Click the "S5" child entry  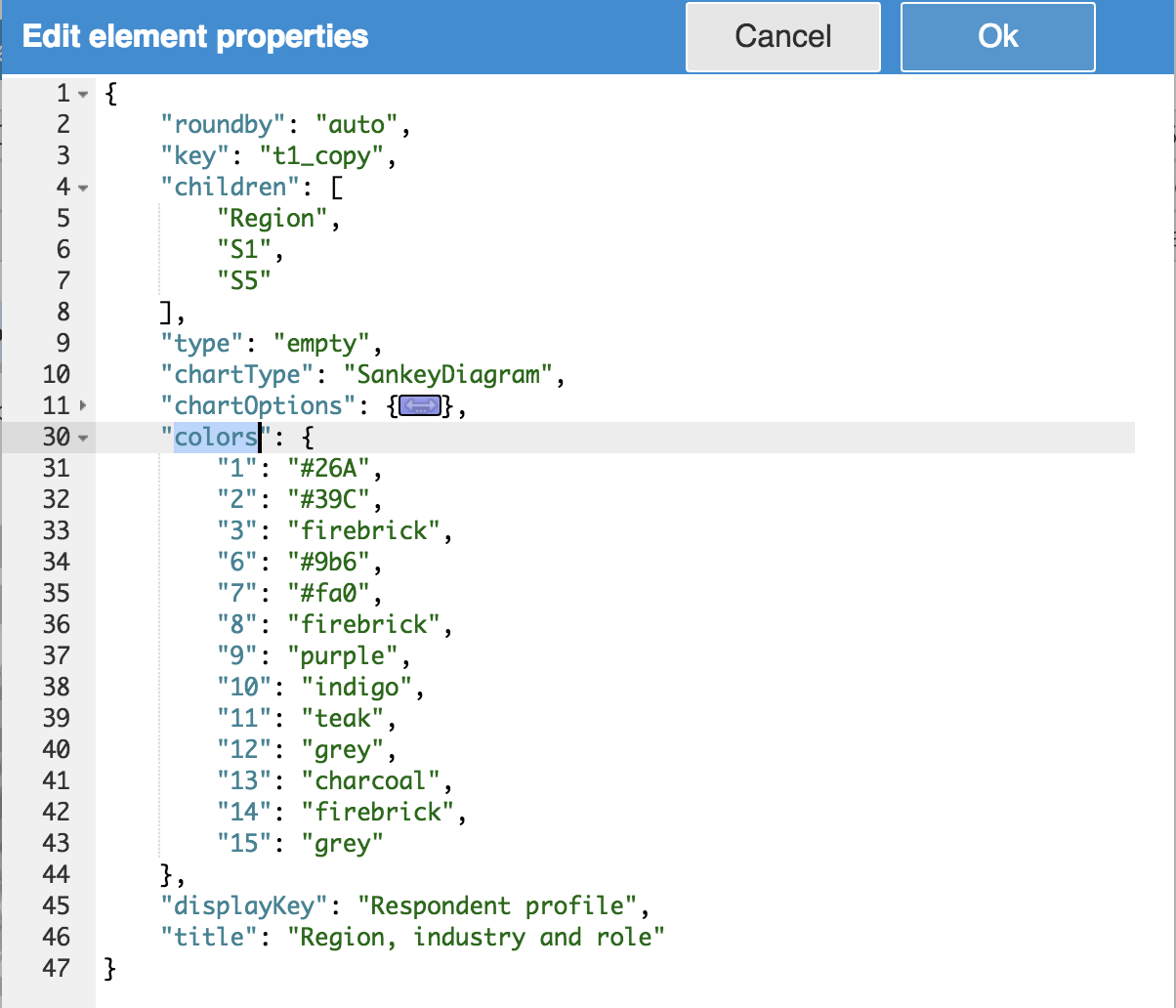244,280
